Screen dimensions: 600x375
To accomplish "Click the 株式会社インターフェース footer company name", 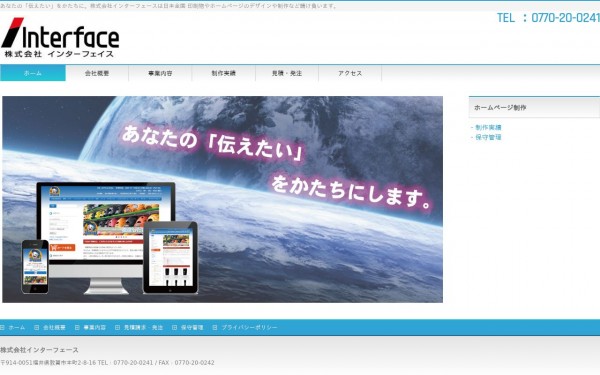I will 39,350.
